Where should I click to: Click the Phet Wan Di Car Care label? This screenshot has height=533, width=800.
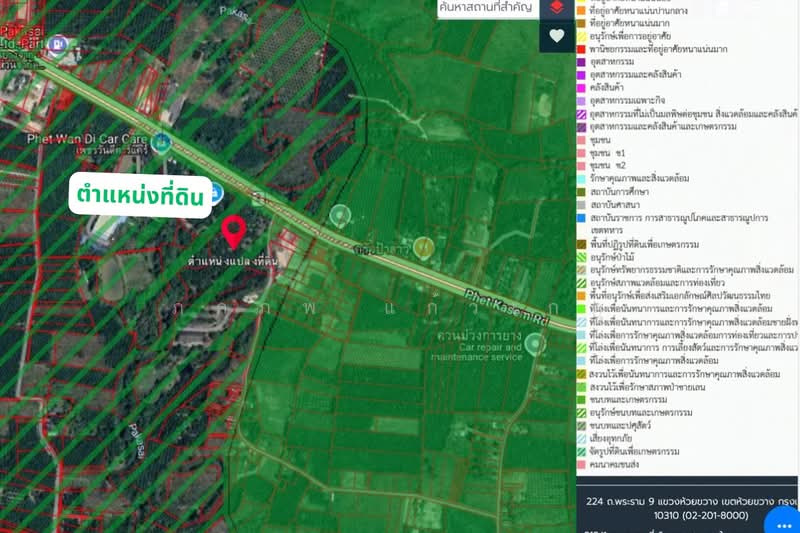coord(87,139)
